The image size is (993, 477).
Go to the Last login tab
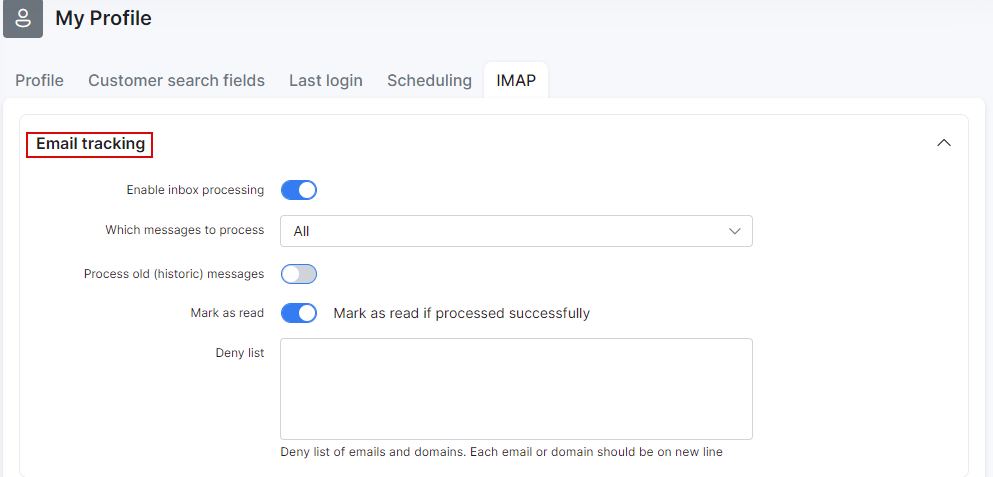326,80
